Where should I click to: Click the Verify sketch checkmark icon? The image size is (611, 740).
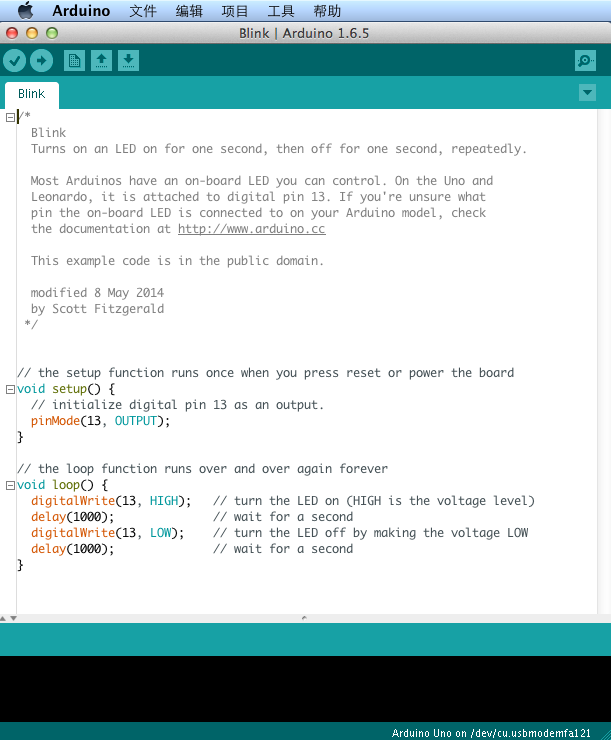tap(14, 61)
